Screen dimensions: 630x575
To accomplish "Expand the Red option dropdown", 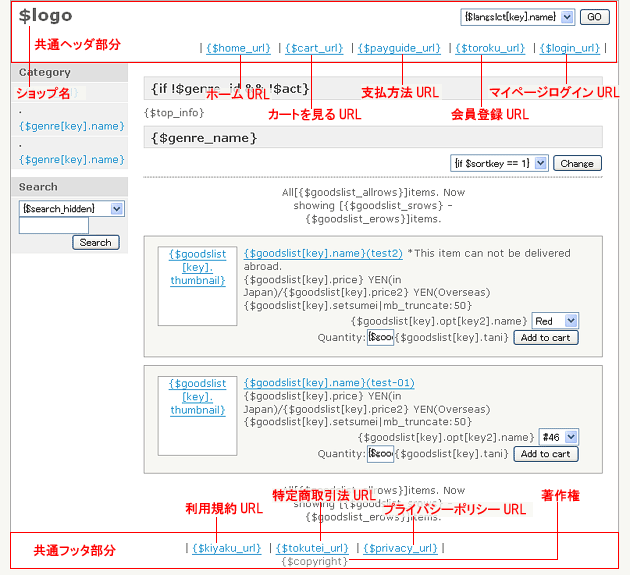I will point(555,321).
